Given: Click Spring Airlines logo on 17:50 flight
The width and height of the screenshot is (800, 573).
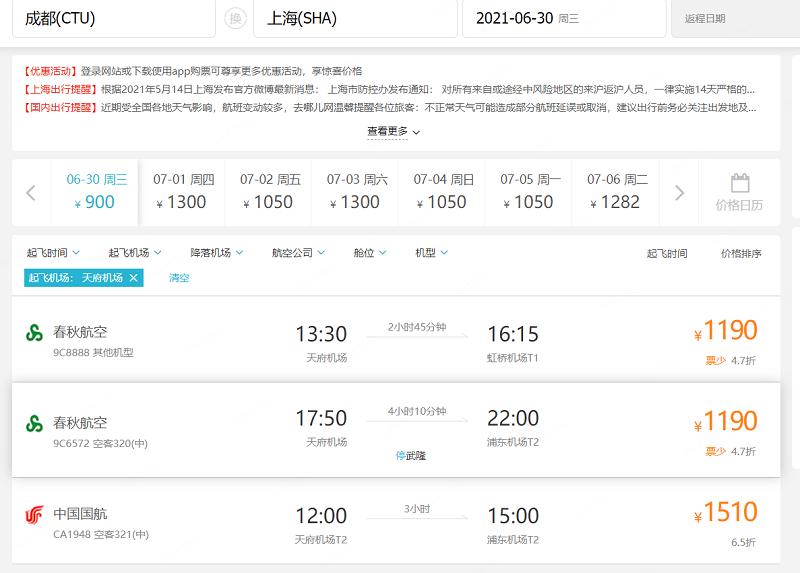Looking at the screenshot, I should click(x=35, y=423).
